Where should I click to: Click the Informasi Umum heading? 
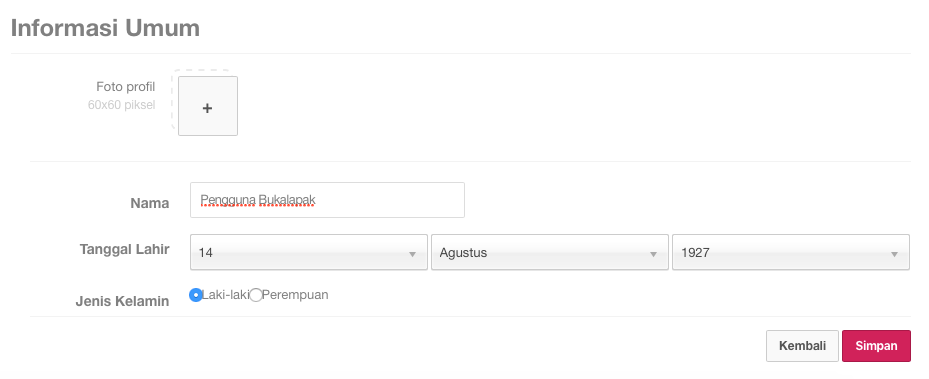click(105, 28)
